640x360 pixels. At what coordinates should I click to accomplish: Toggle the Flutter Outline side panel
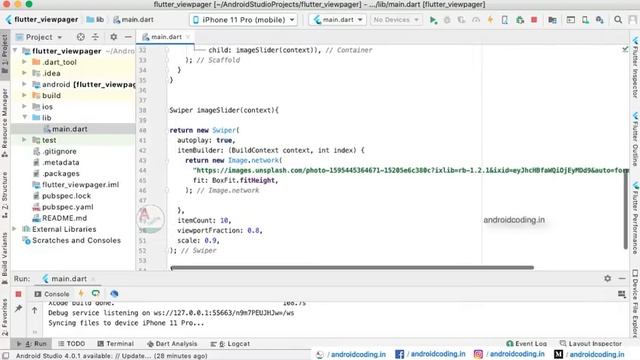(x=635, y=139)
